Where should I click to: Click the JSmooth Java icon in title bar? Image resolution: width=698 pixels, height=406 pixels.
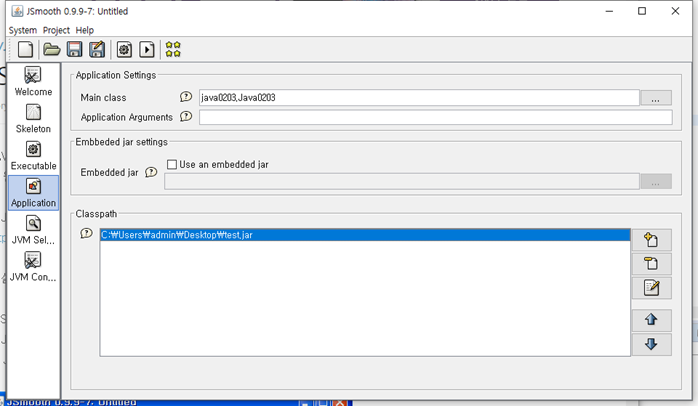pyautogui.click(x=17, y=11)
